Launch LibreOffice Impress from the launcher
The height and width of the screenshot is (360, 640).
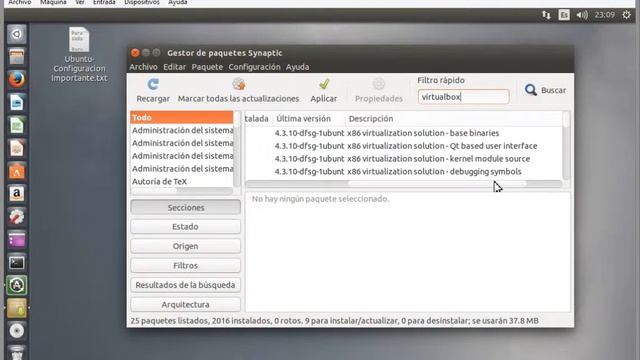(x=16, y=148)
